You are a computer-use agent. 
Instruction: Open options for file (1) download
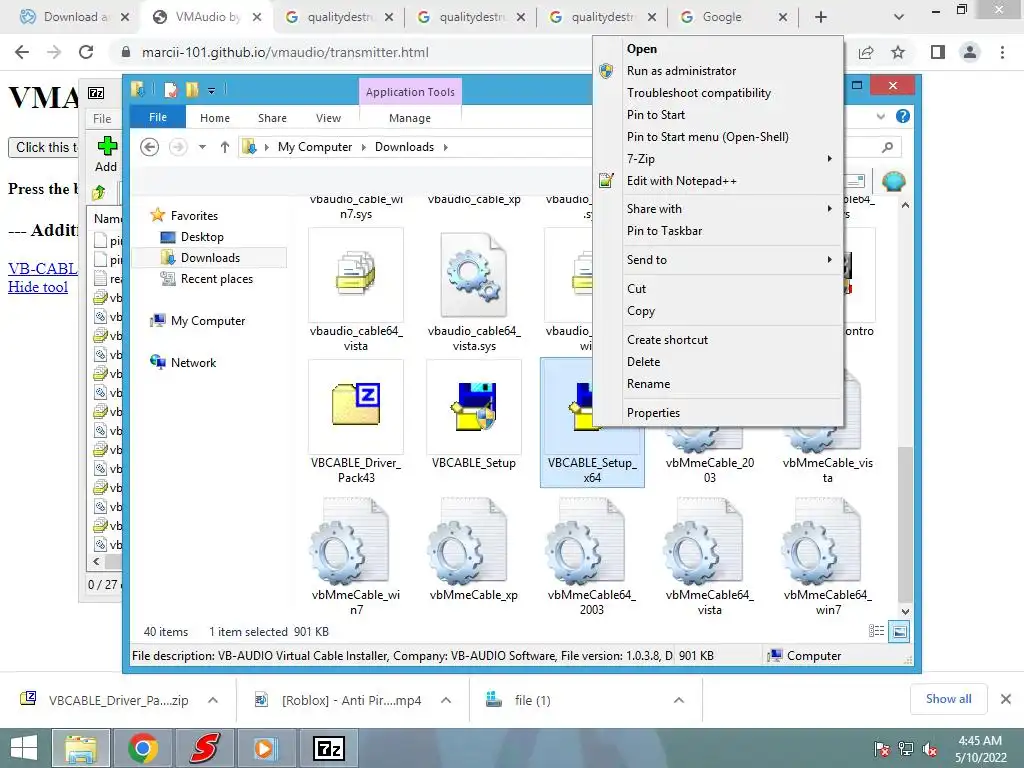pos(679,700)
